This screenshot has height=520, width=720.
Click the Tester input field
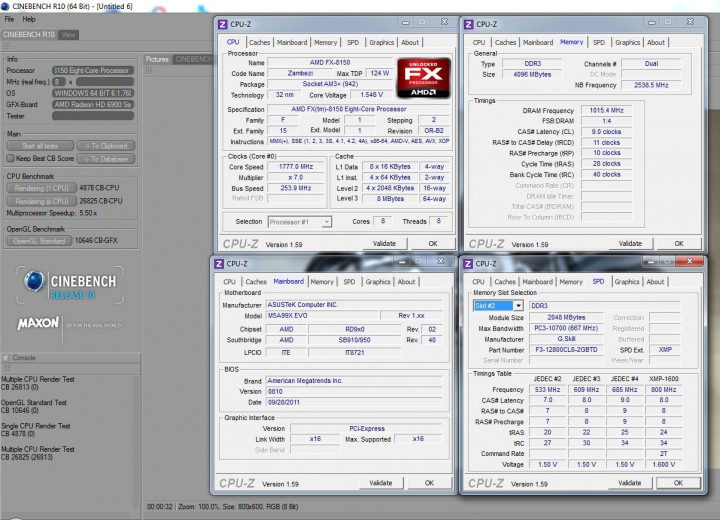click(93, 116)
